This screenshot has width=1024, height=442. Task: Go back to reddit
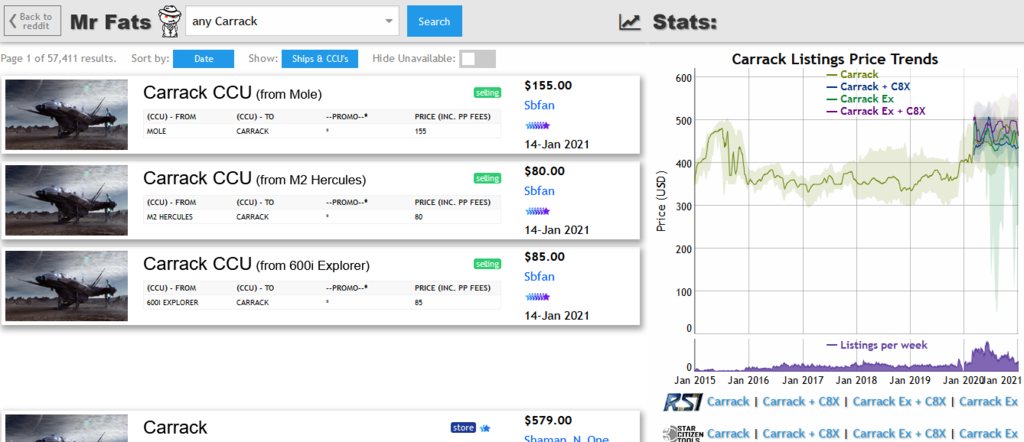pyautogui.click(x=32, y=21)
